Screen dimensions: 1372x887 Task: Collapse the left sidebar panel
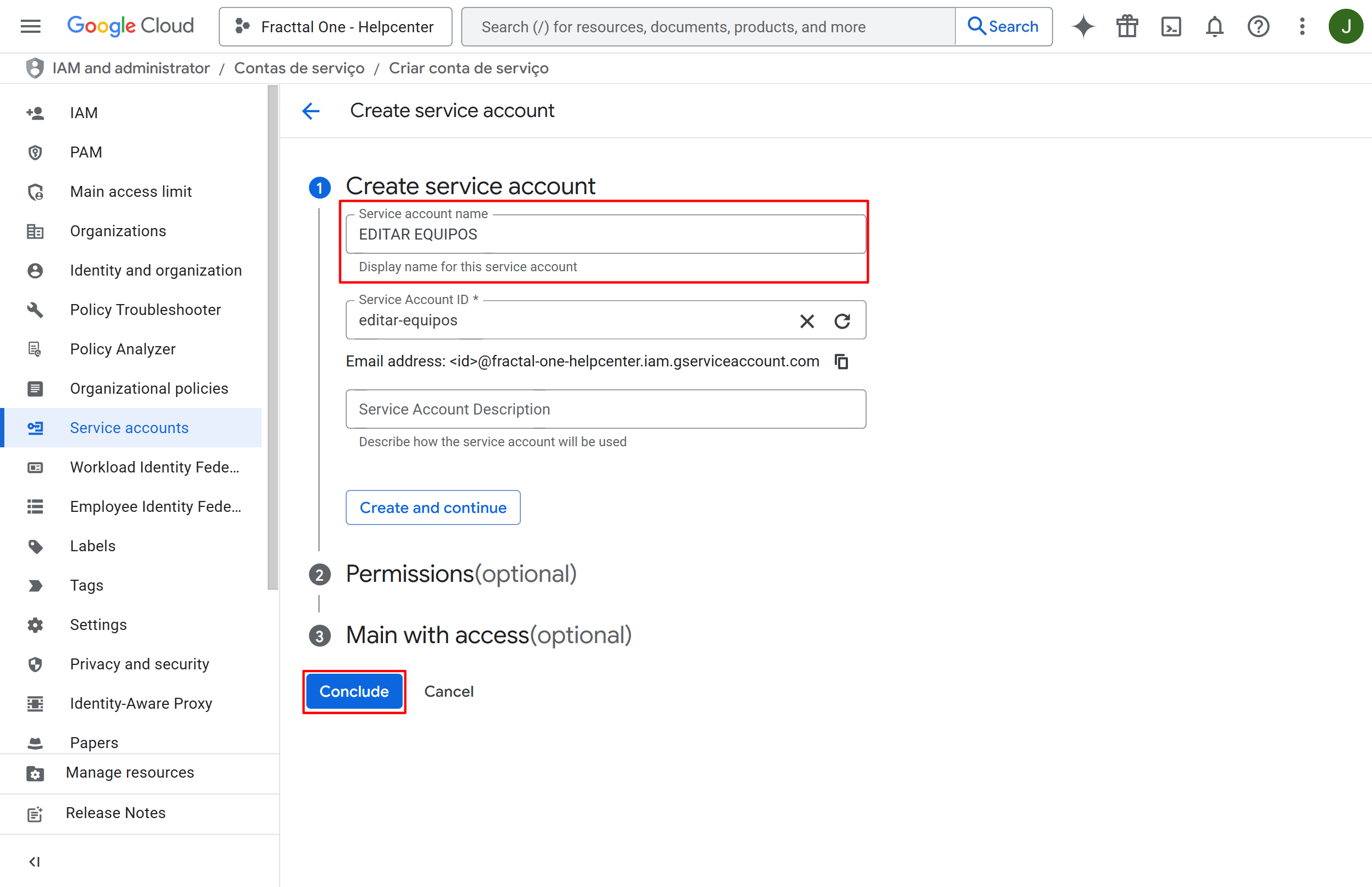click(x=34, y=861)
